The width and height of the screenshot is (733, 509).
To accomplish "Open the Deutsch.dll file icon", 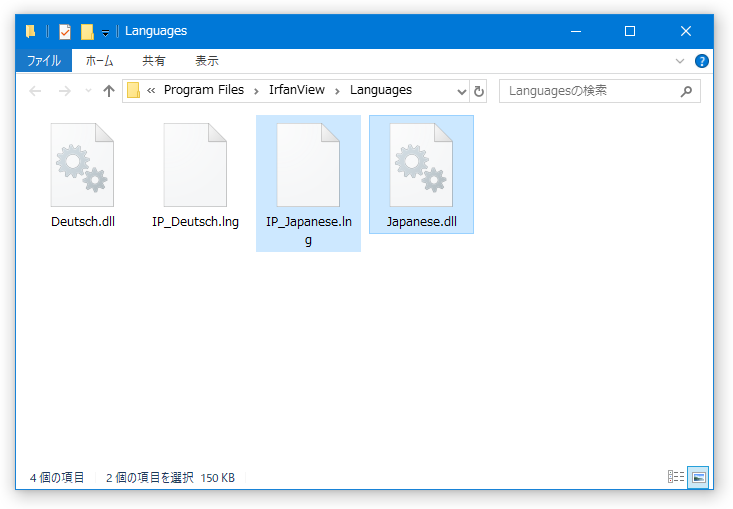I will (82, 165).
